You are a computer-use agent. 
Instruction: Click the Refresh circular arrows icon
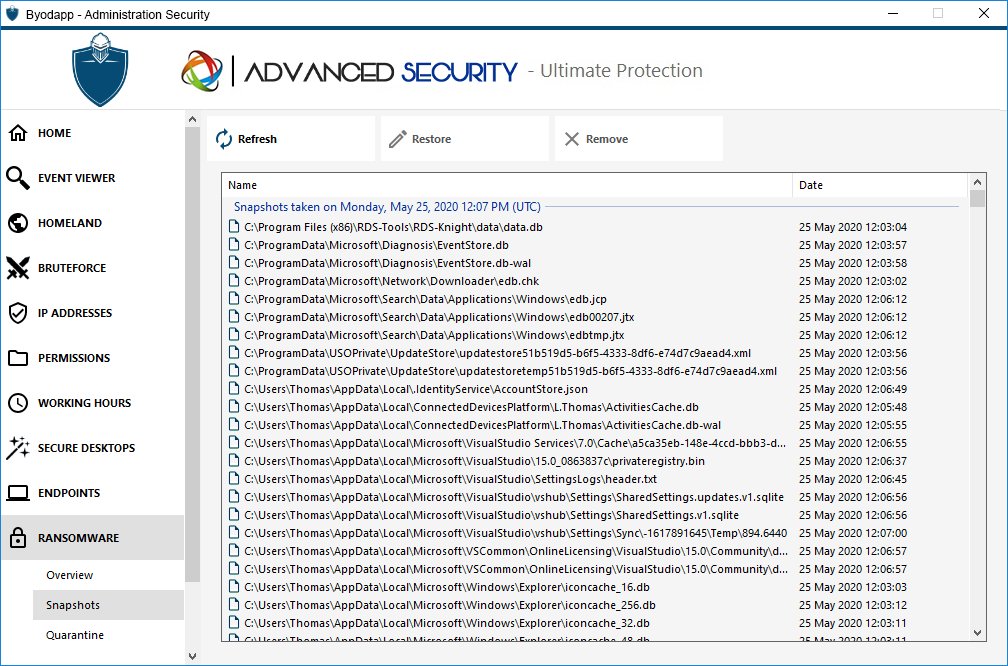224,139
